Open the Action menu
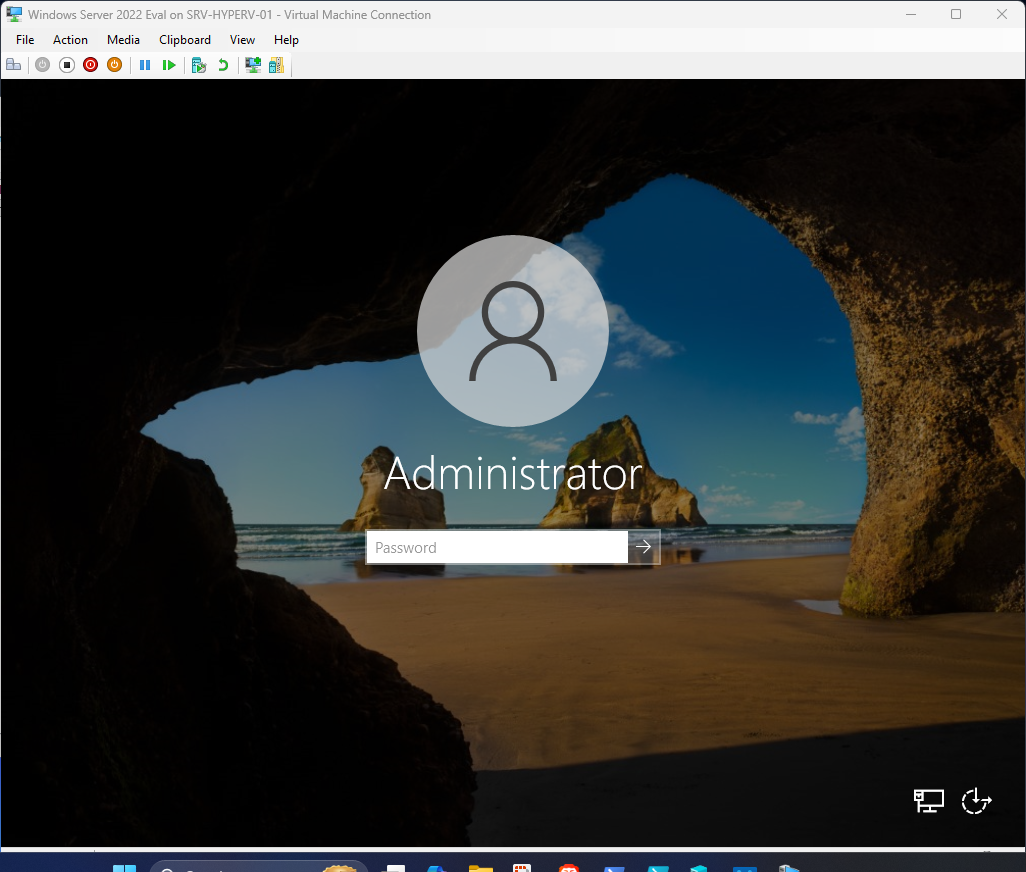The image size is (1026, 872). coord(70,40)
